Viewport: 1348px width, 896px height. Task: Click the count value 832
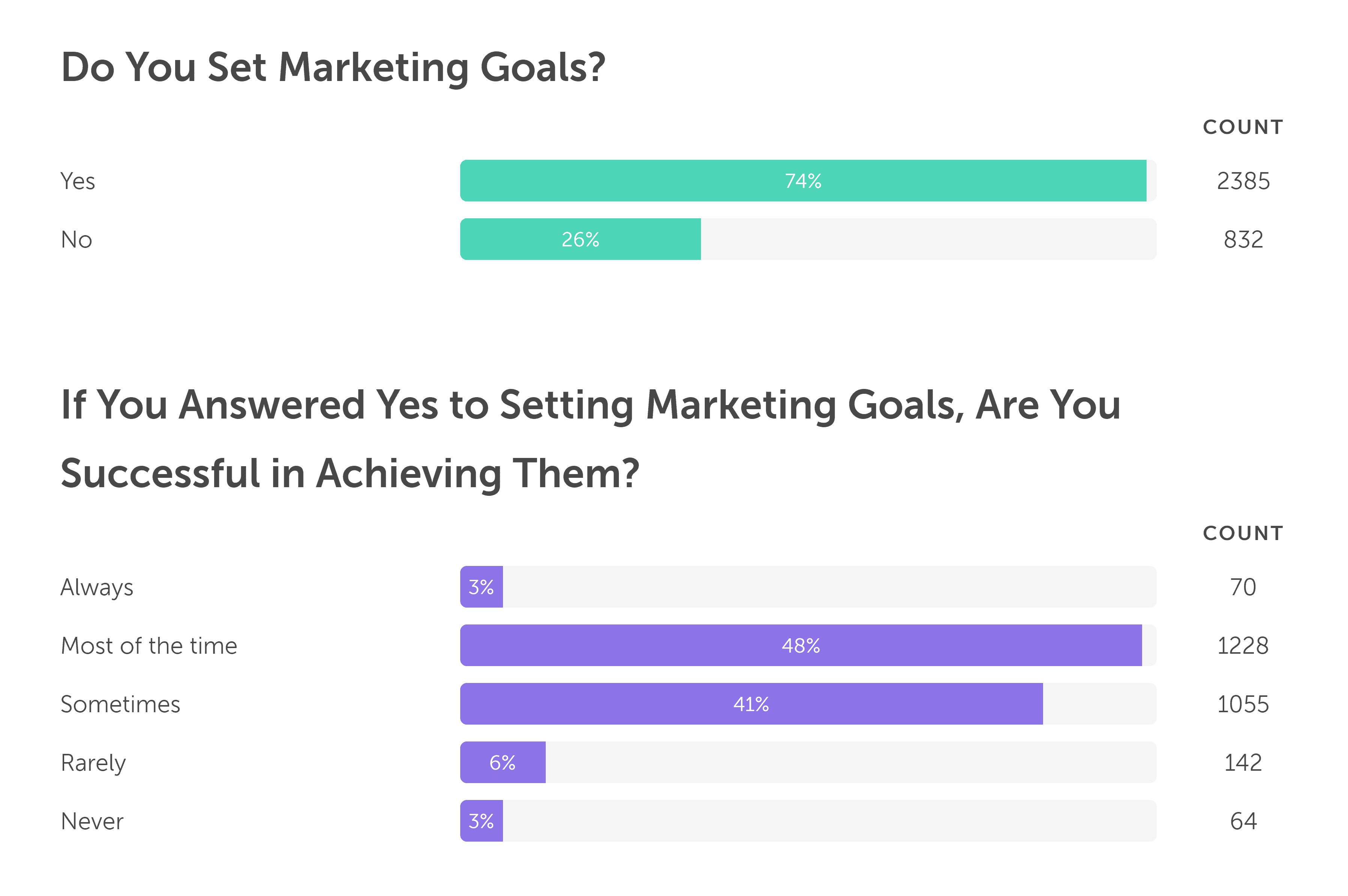click(1243, 239)
